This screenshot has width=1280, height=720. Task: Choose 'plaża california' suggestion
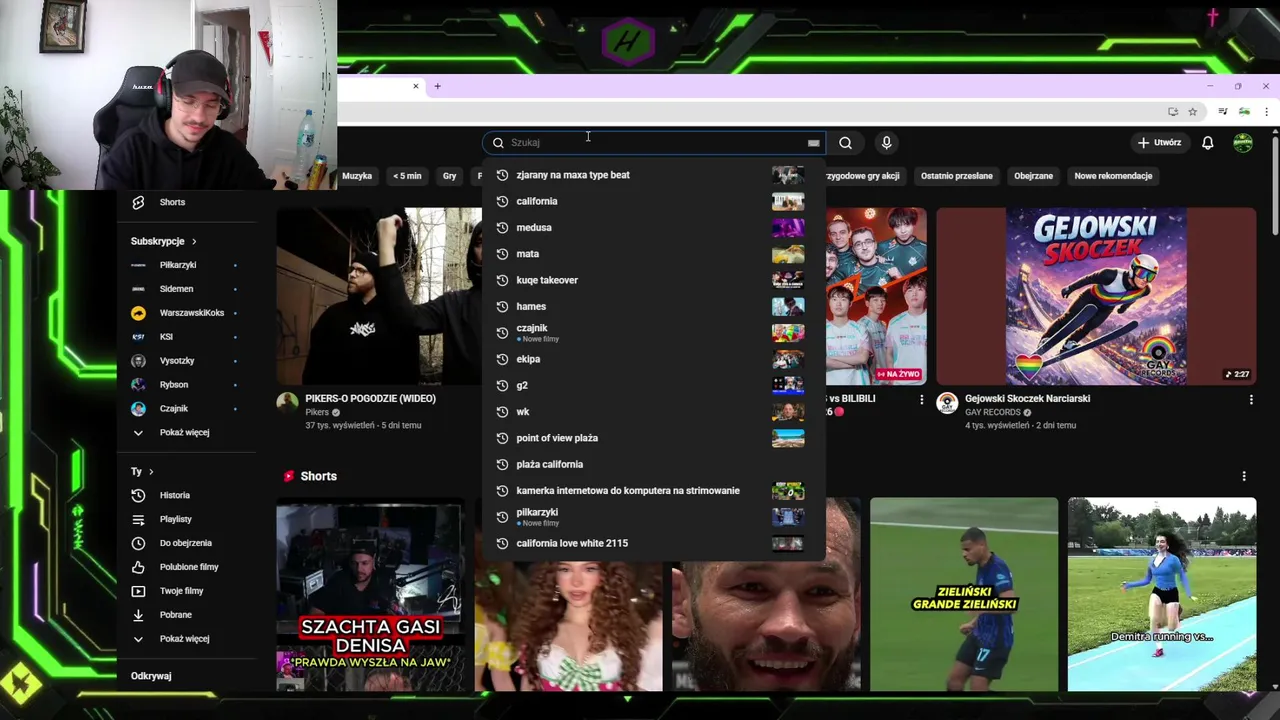(653, 464)
